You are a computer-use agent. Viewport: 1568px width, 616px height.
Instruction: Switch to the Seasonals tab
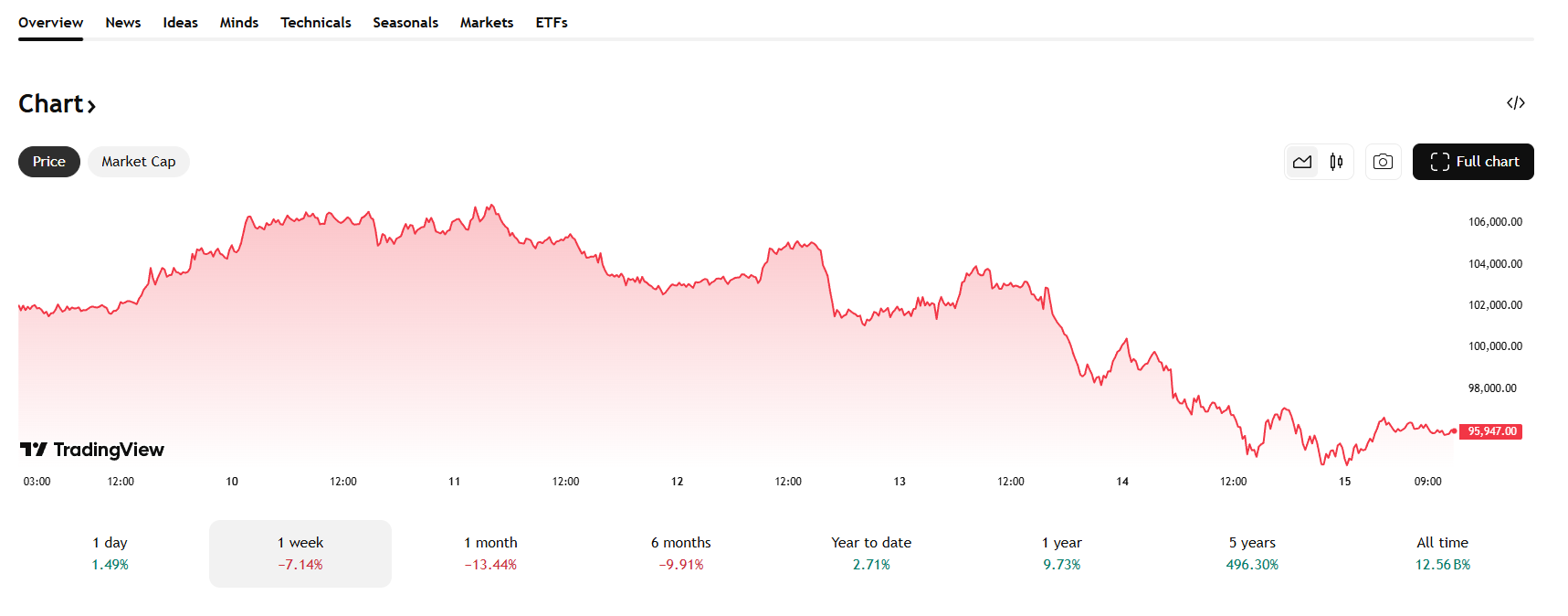[405, 22]
